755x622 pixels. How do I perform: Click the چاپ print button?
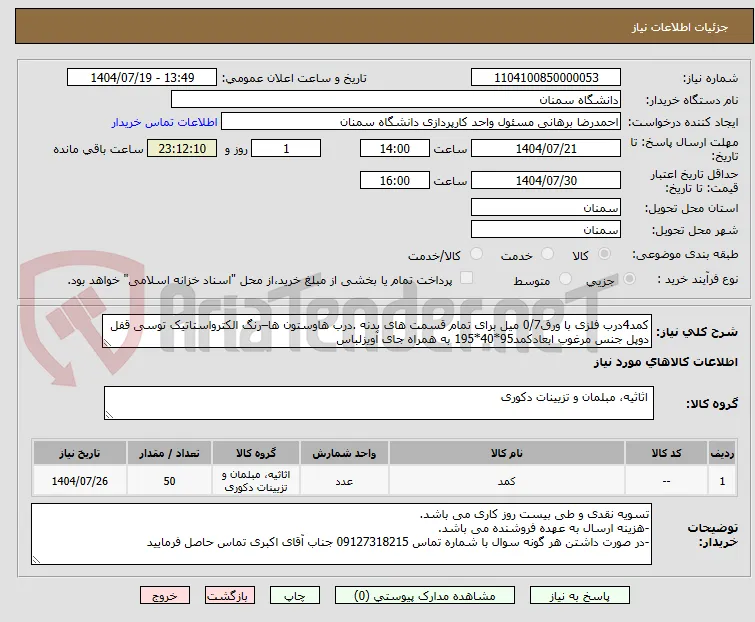295,596
